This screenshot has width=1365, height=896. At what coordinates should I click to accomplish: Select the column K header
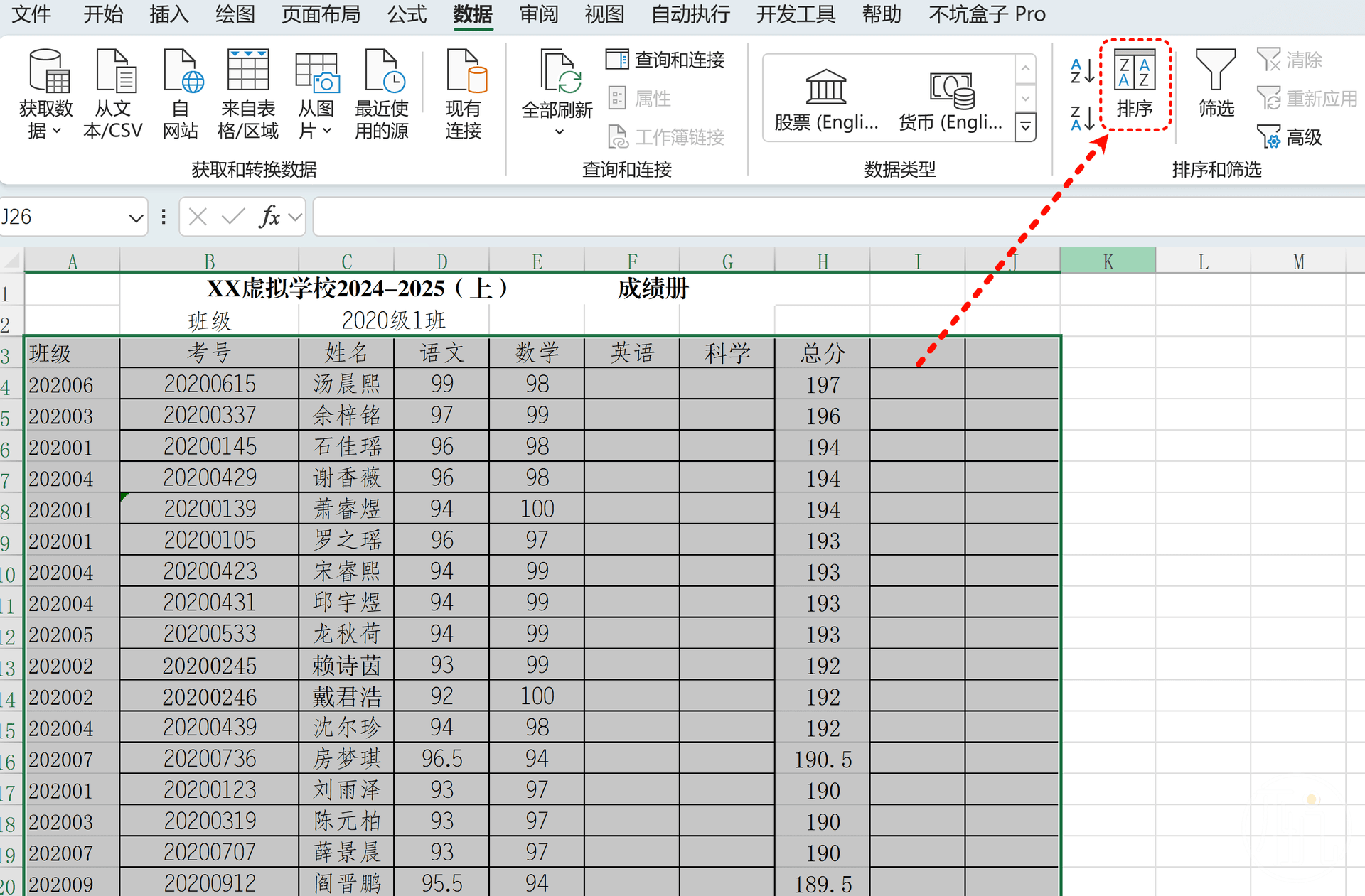[1107, 261]
